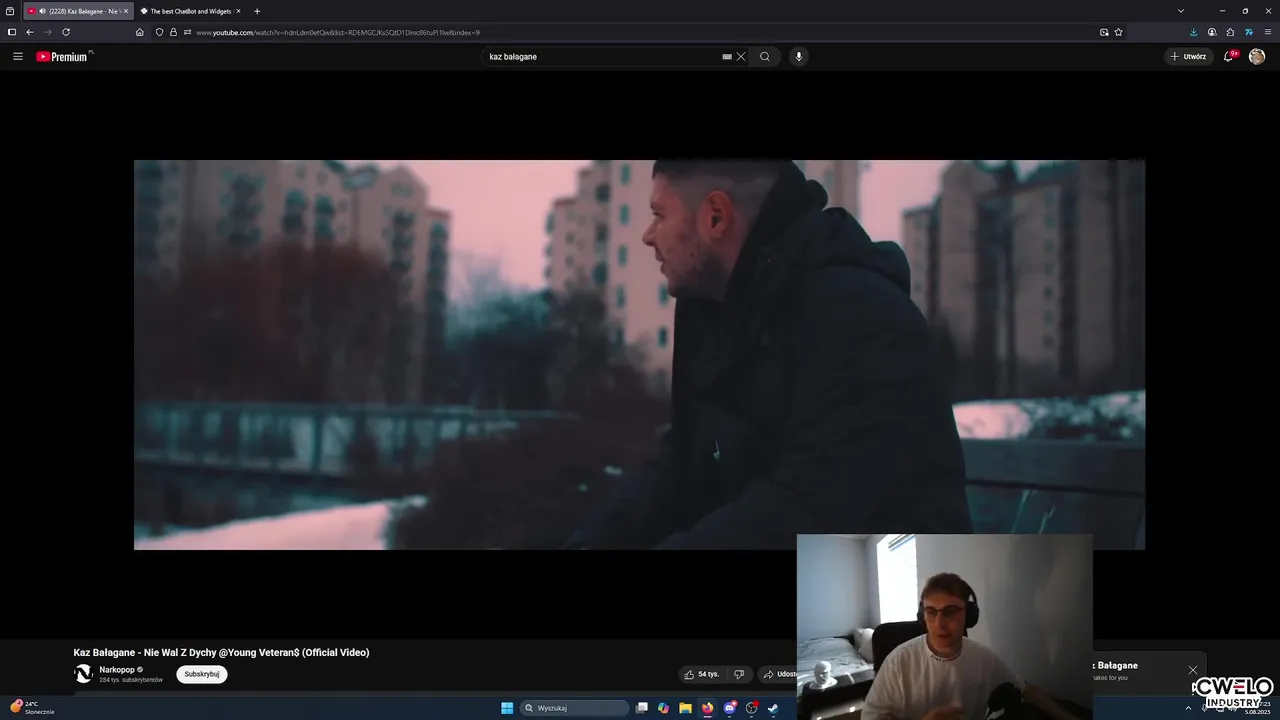Viewport: 1280px width, 720px height.
Task: Open the on-screen keyboard icon in search box
Action: (x=727, y=56)
